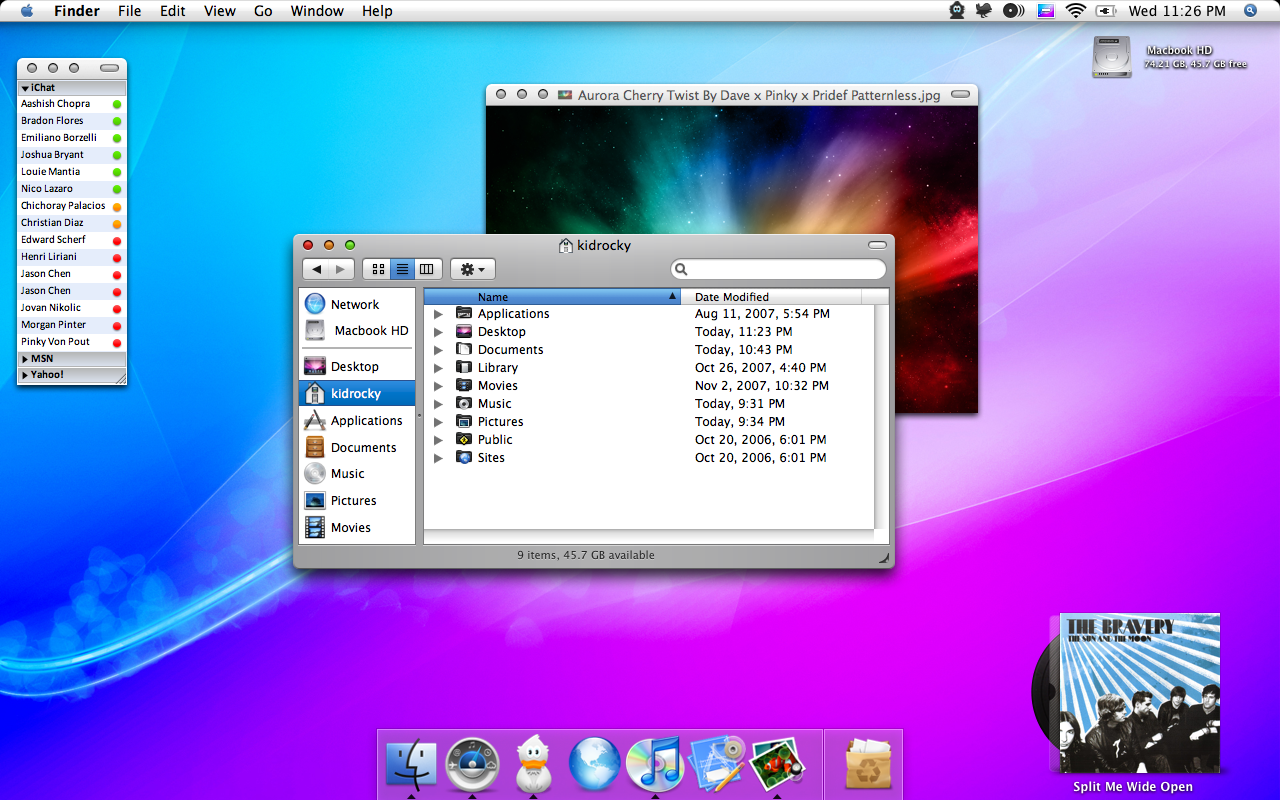Collapse the iChat contacts group

coord(25,88)
